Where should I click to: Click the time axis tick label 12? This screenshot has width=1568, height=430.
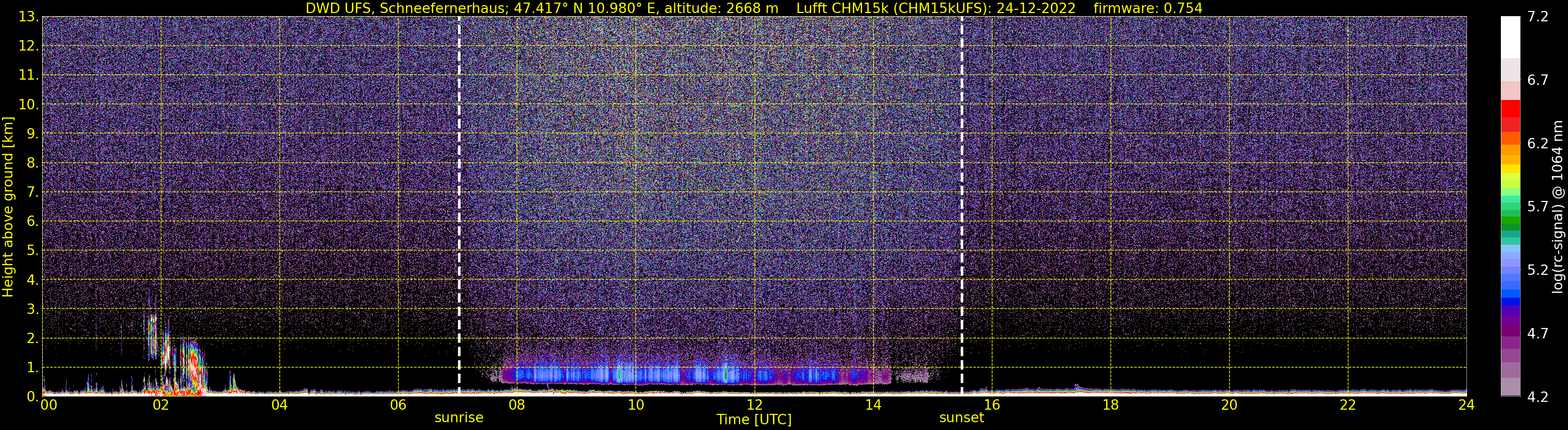click(x=754, y=405)
